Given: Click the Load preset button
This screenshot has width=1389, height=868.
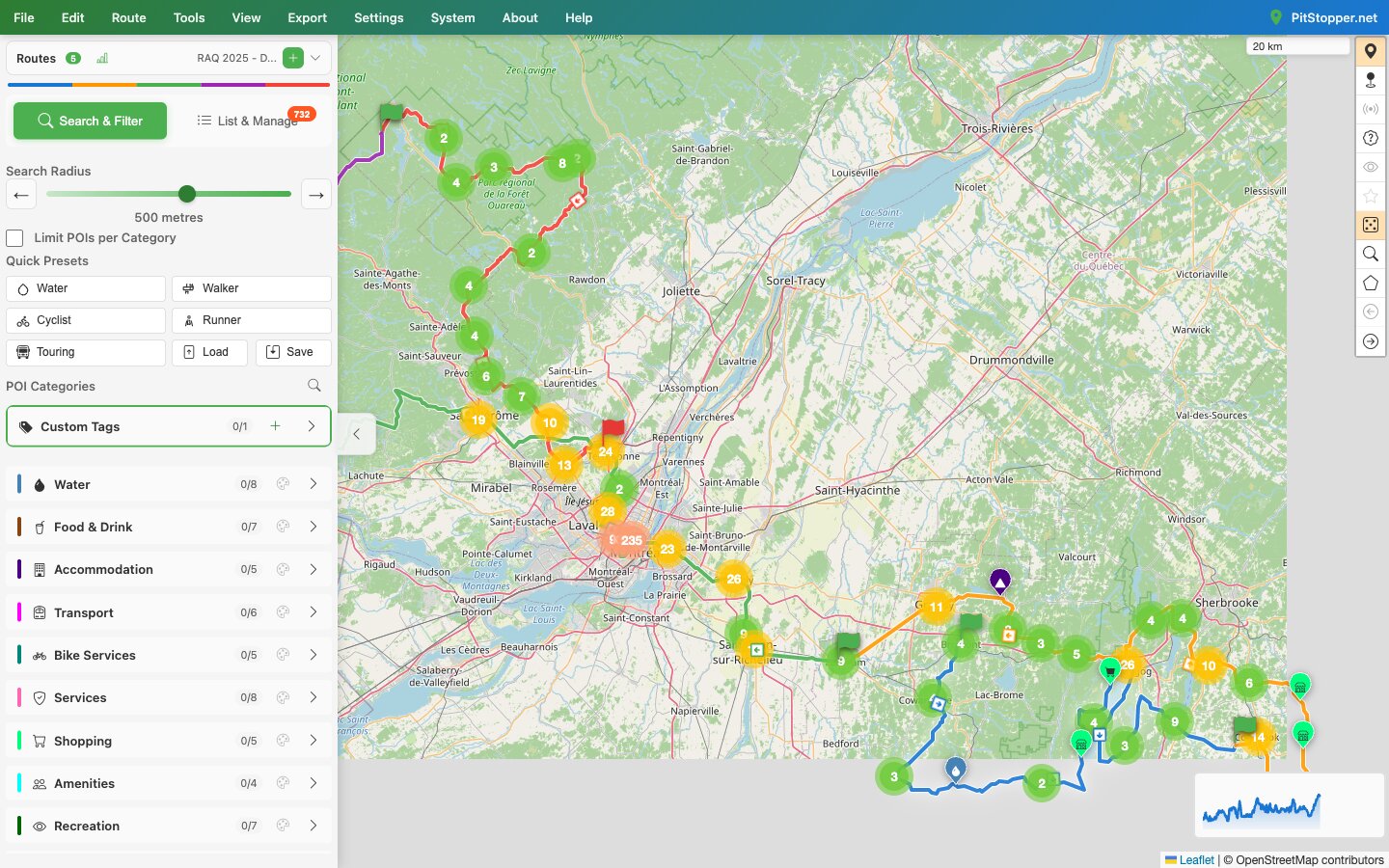Looking at the screenshot, I should (x=209, y=352).
